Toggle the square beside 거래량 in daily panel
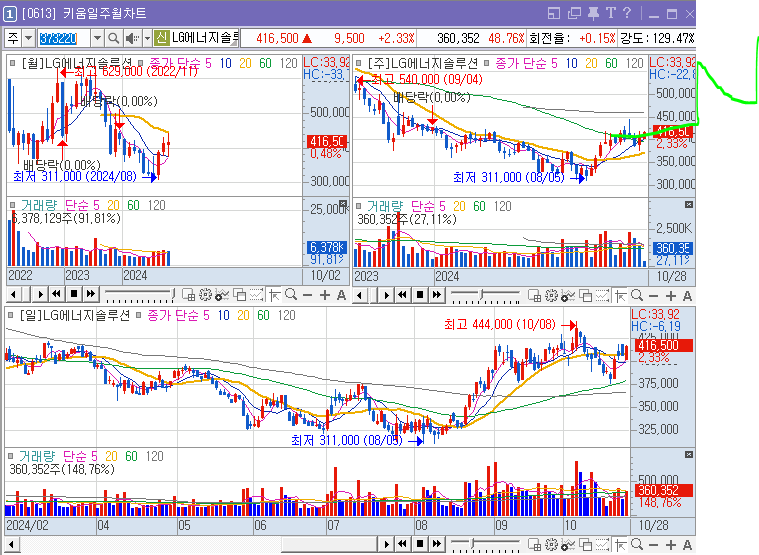 coord(11,456)
